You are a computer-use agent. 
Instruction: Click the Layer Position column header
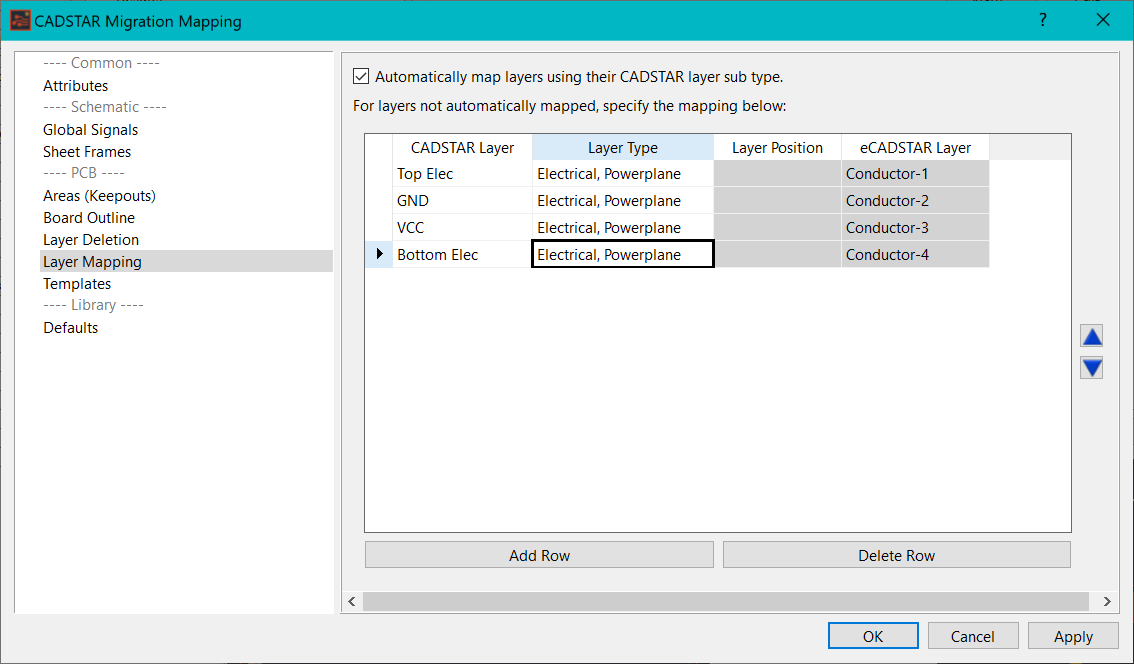[x=777, y=148]
